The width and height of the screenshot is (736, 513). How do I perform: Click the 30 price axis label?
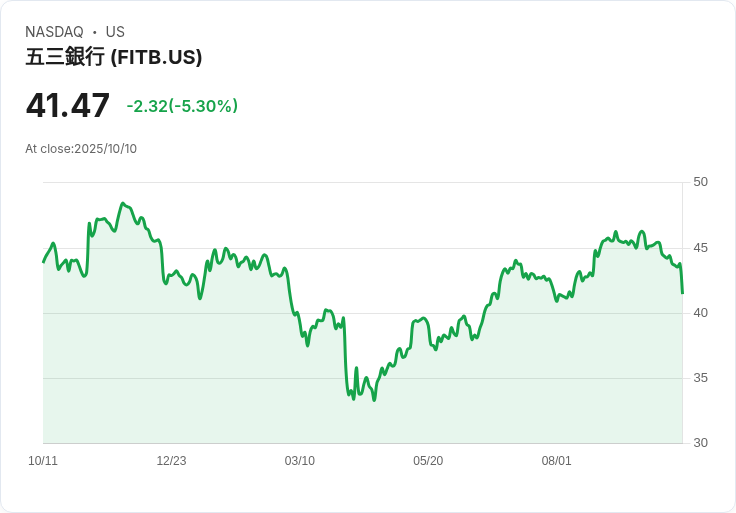700,443
